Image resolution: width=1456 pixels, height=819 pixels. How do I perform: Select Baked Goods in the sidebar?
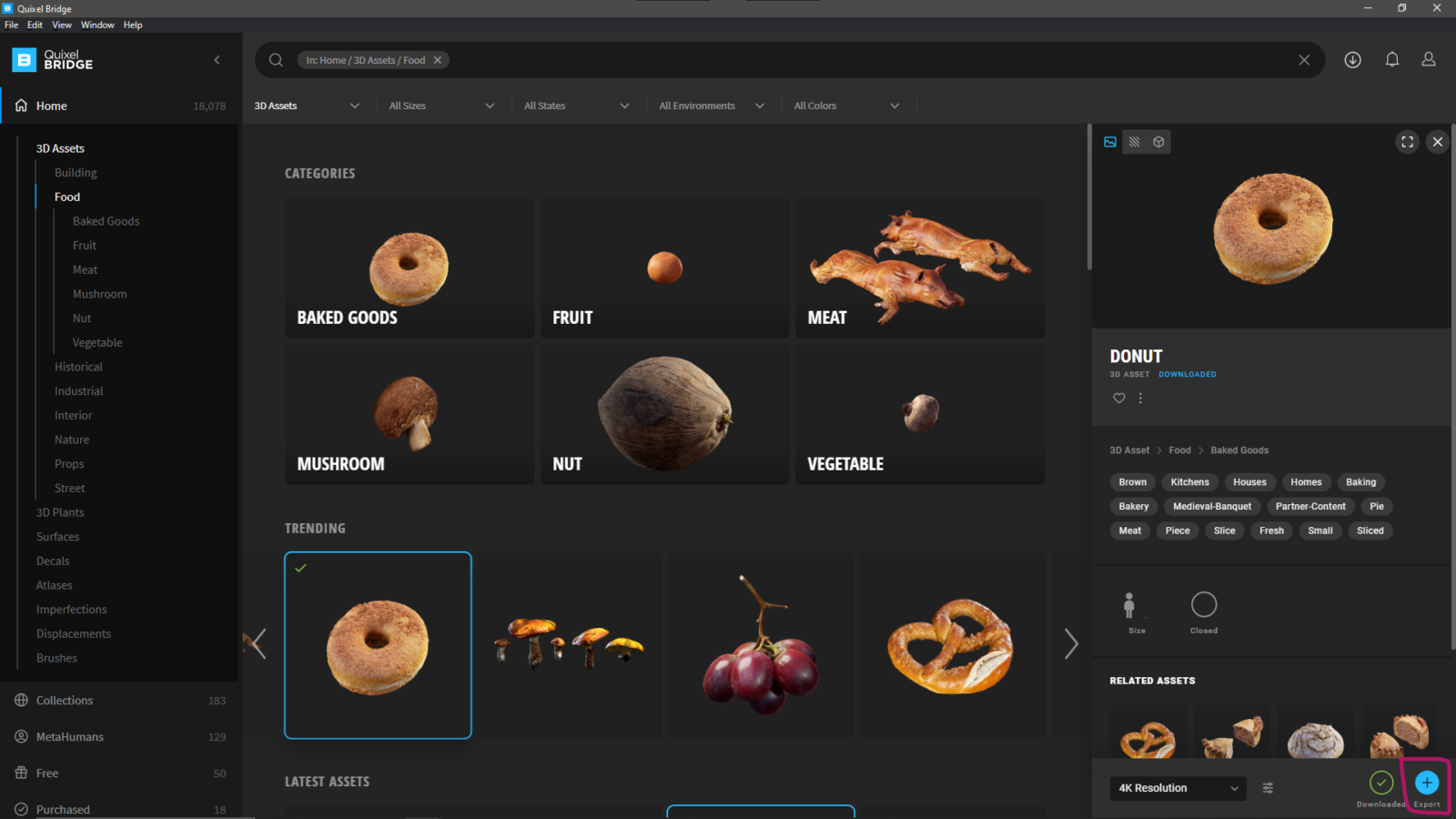point(106,220)
